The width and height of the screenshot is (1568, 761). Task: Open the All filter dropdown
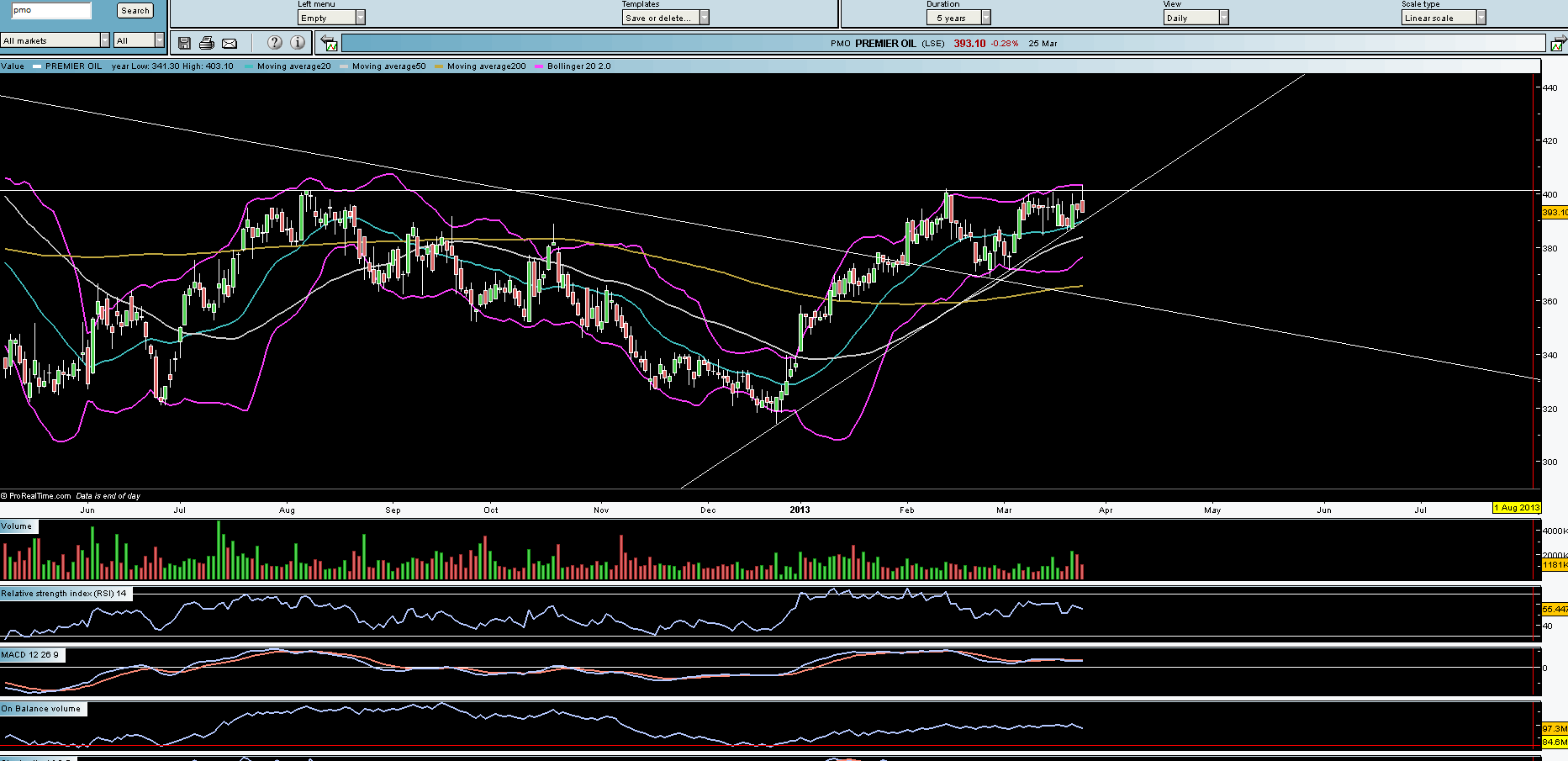point(140,40)
